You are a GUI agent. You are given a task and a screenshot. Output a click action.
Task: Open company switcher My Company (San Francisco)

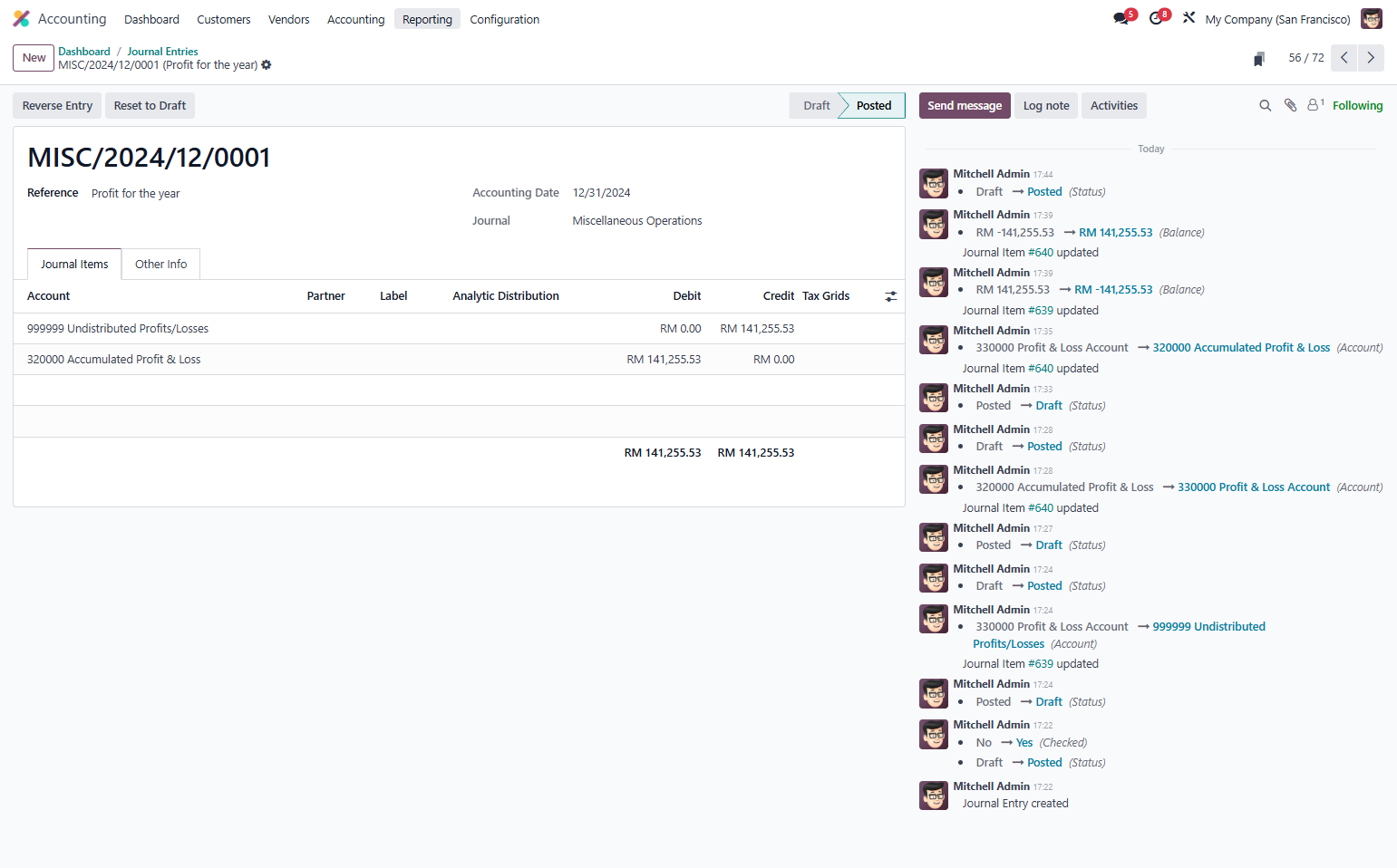click(1277, 19)
